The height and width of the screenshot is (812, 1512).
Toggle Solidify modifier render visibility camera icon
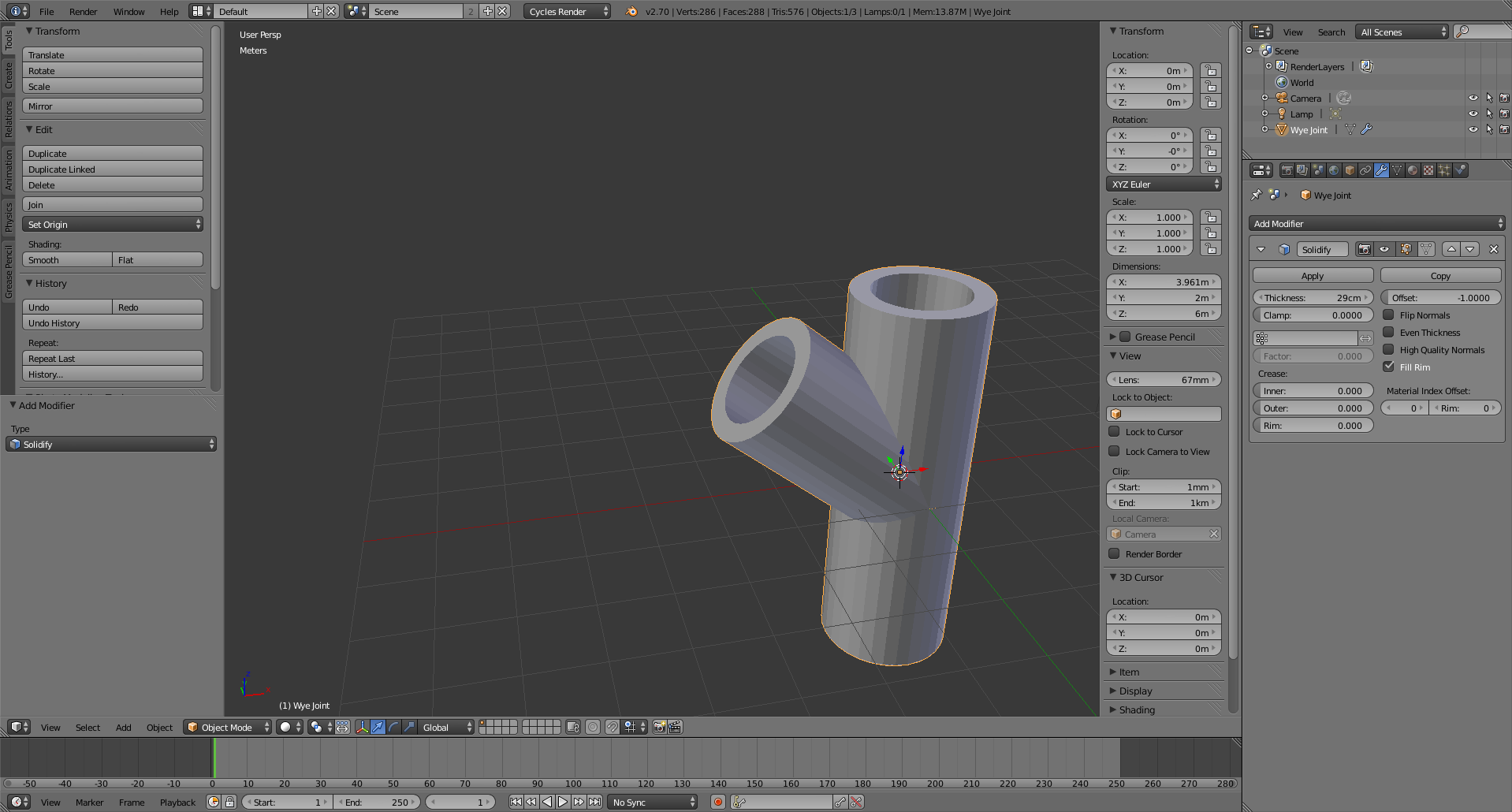click(x=1365, y=249)
